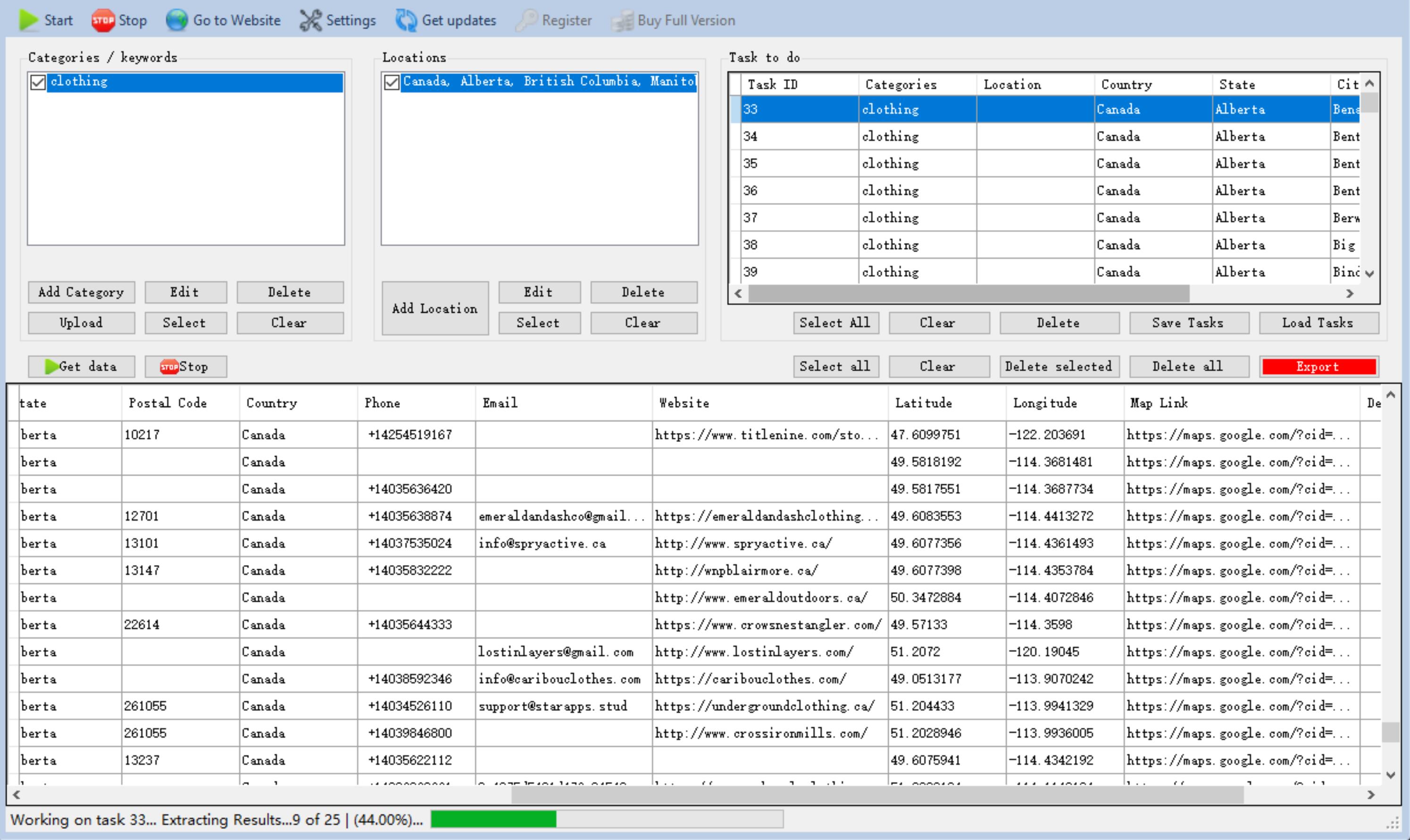Image resolution: width=1410 pixels, height=840 pixels.
Task: Click Delete under Task to do
Action: 1059,323
